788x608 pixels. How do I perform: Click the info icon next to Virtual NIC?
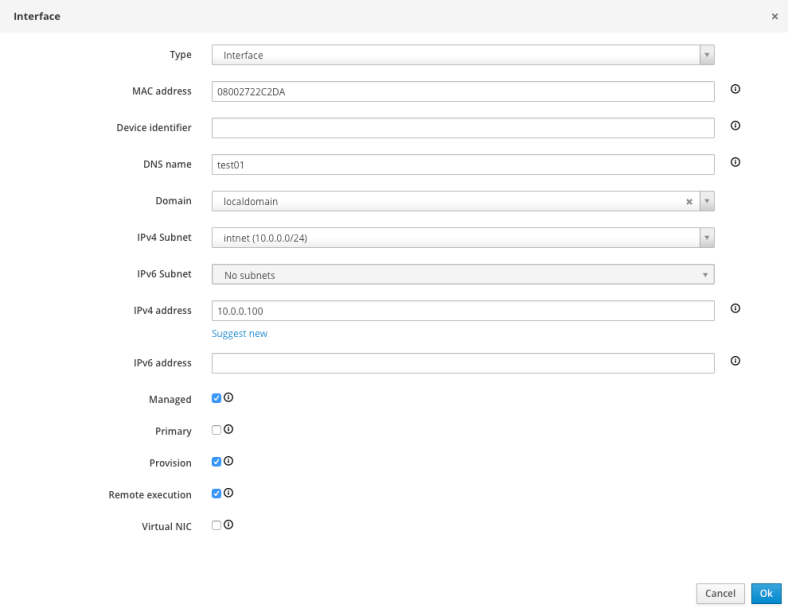228,525
